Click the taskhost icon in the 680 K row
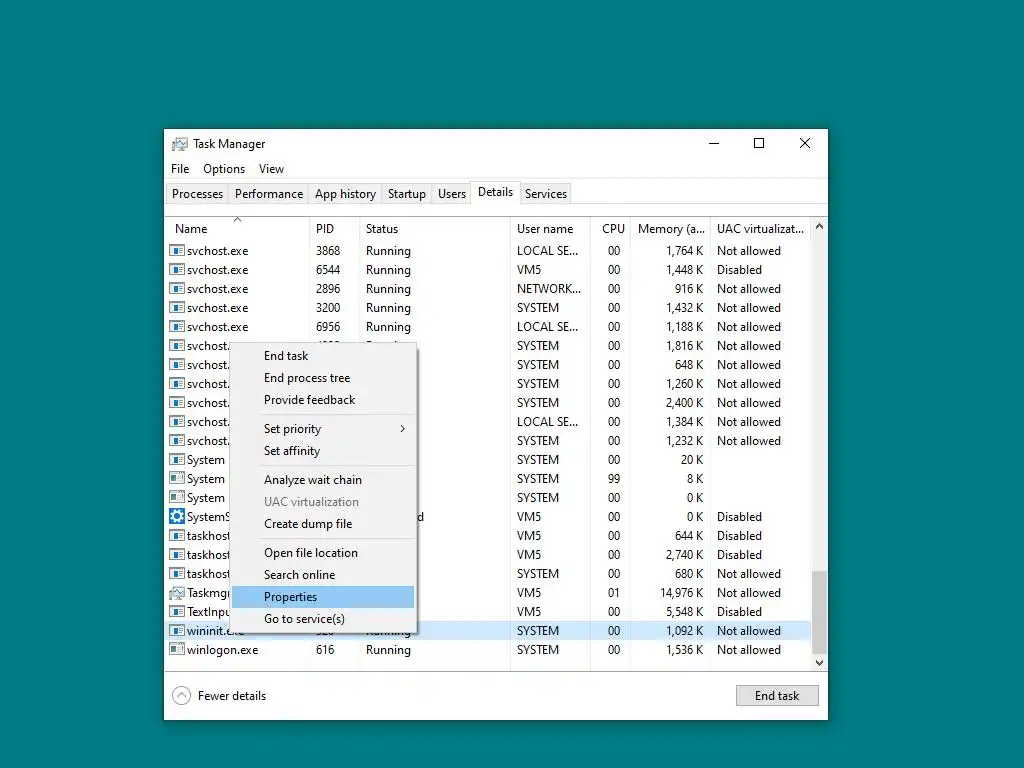 pyautogui.click(x=176, y=573)
